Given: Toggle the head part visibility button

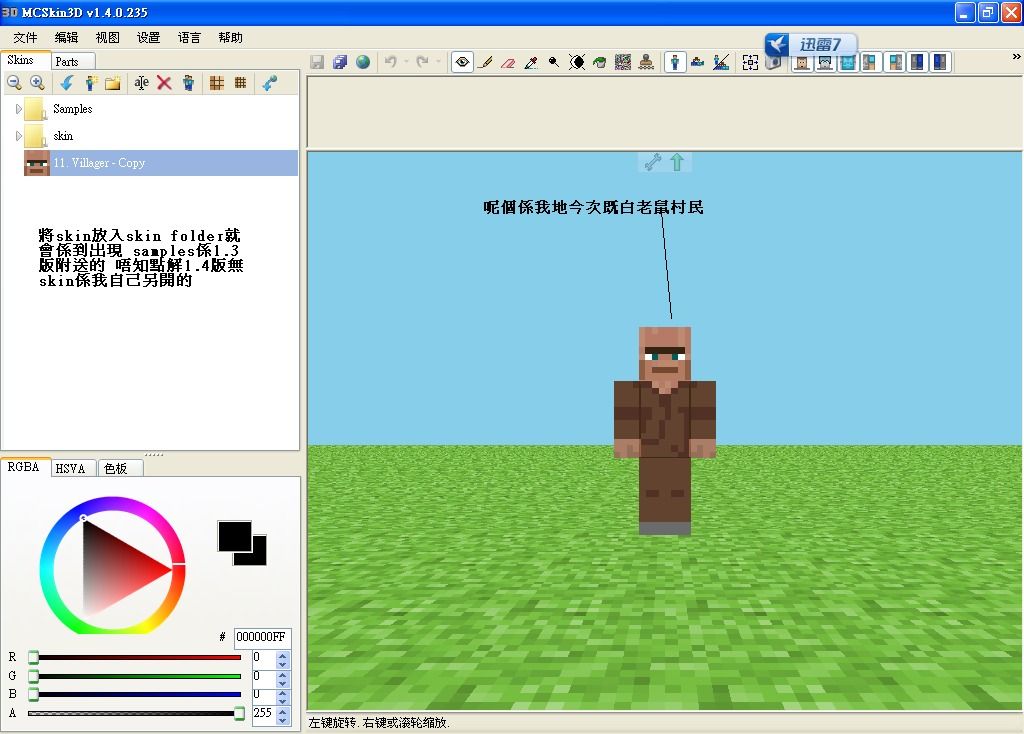Looking at the screenshot, I should (801, 62).
